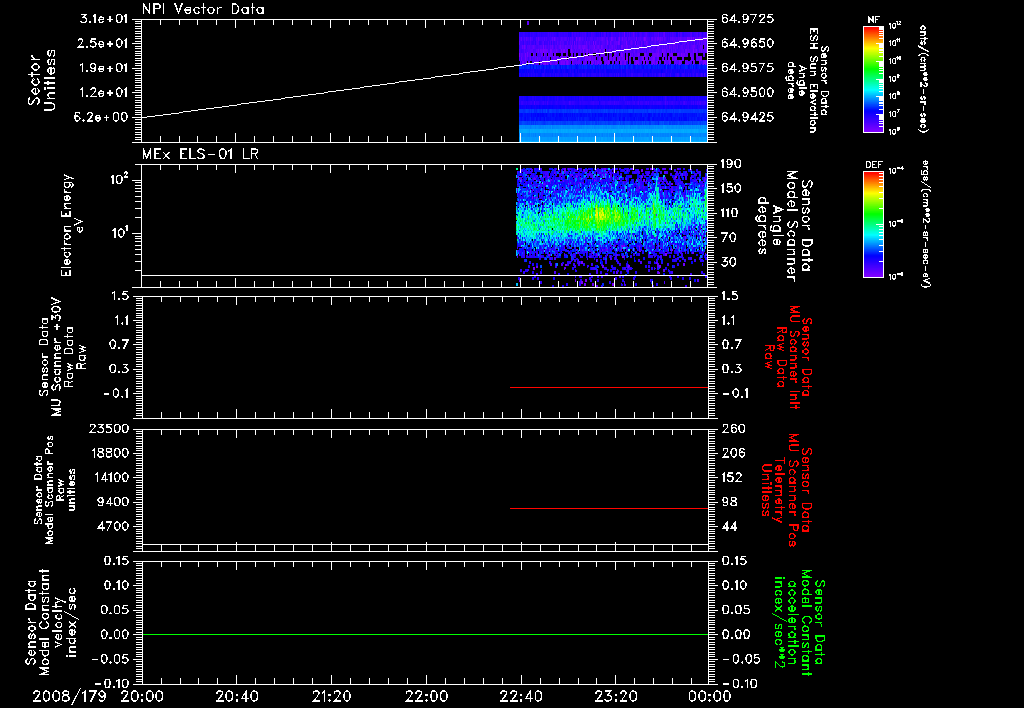Click the 150 scanner angle tick label

click(x=731, y=189)
